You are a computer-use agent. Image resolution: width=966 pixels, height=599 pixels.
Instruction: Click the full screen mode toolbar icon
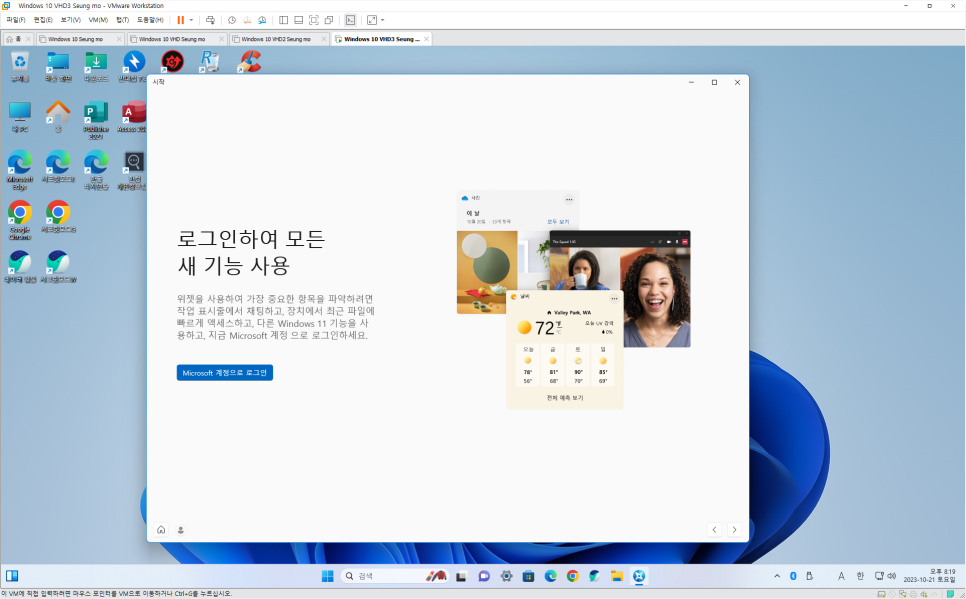(x=314, y=20)
